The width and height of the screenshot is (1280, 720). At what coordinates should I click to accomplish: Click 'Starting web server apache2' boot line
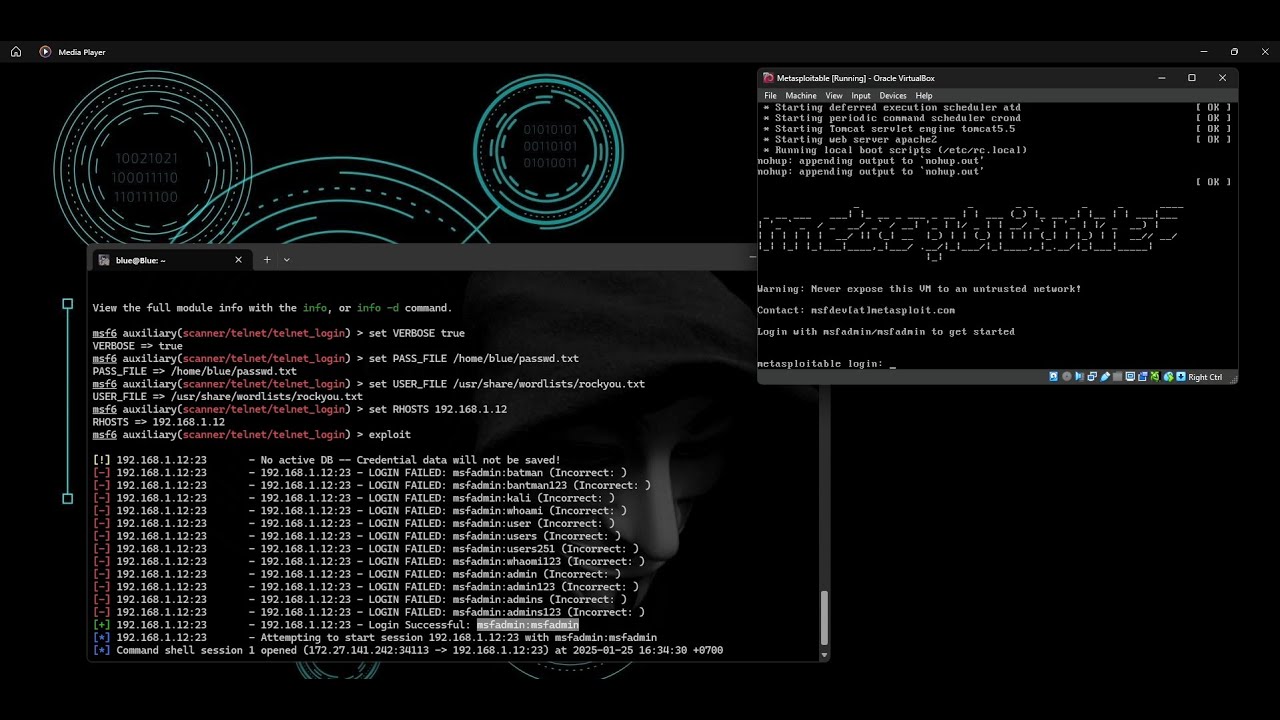coord(850,139)
